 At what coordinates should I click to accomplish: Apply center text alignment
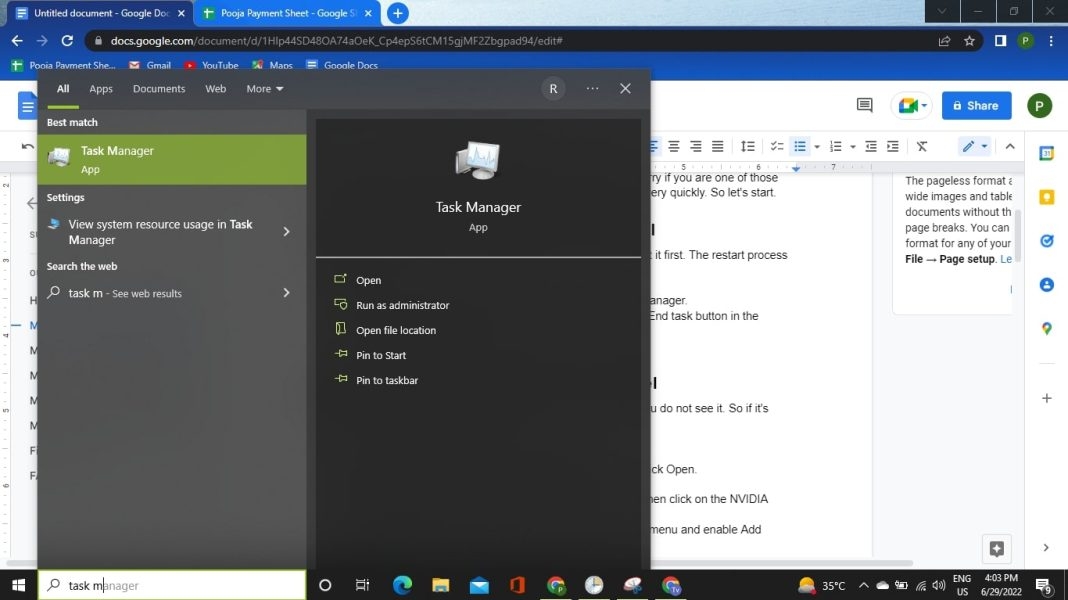pyautogui.click(x=674, y=146)
